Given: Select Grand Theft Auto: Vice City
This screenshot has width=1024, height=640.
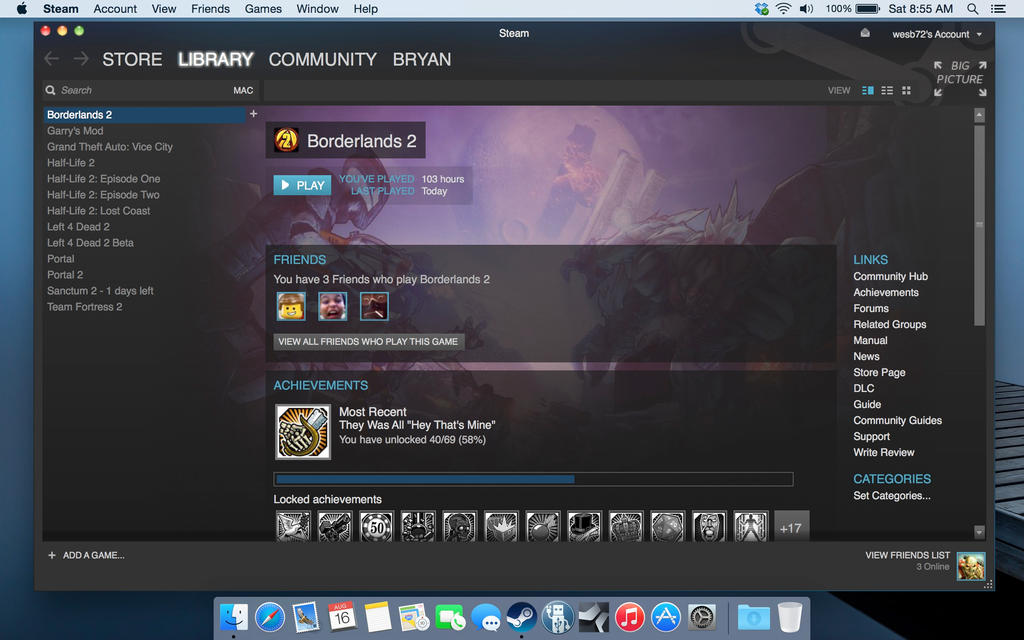Looking at the screenshot, I should [x=110, y=146].
